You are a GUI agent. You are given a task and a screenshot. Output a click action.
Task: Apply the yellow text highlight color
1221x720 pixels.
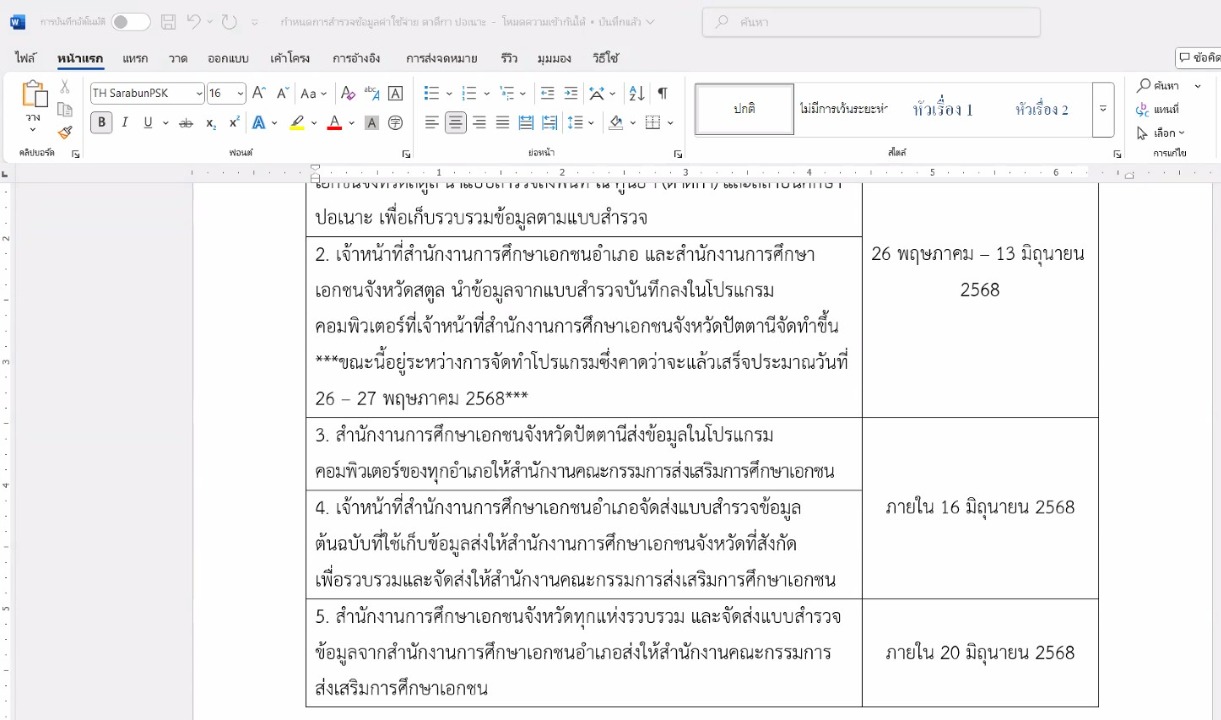[x=296, y=123]
